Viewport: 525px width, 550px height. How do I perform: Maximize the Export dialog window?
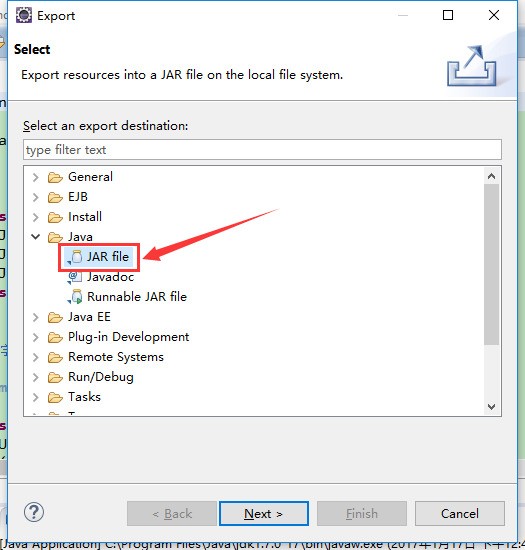(448, 15)
